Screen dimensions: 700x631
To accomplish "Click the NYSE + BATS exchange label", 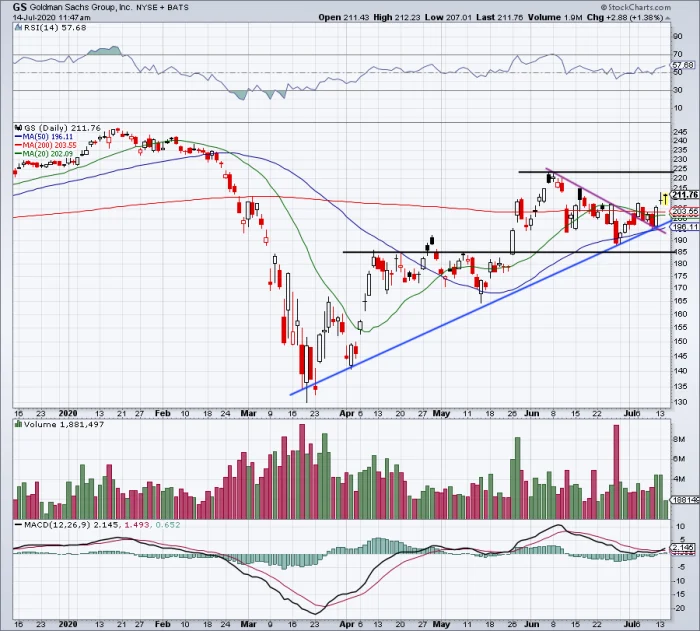I will 162,8.
